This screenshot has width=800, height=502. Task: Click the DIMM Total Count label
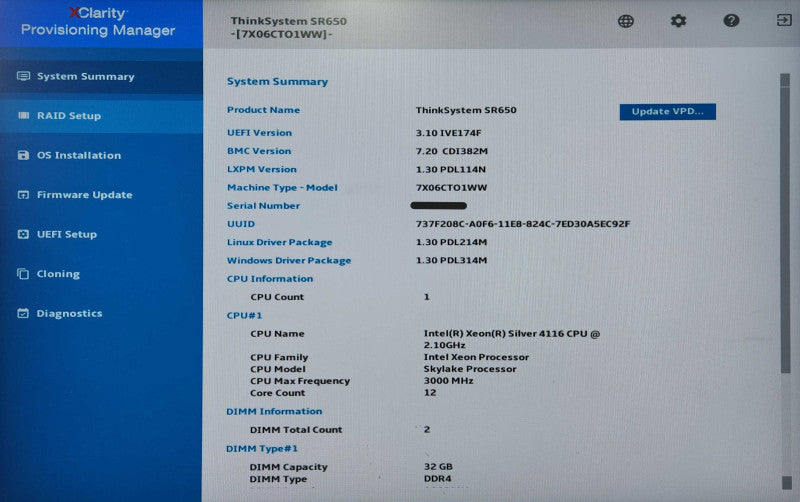pos(296,430)
